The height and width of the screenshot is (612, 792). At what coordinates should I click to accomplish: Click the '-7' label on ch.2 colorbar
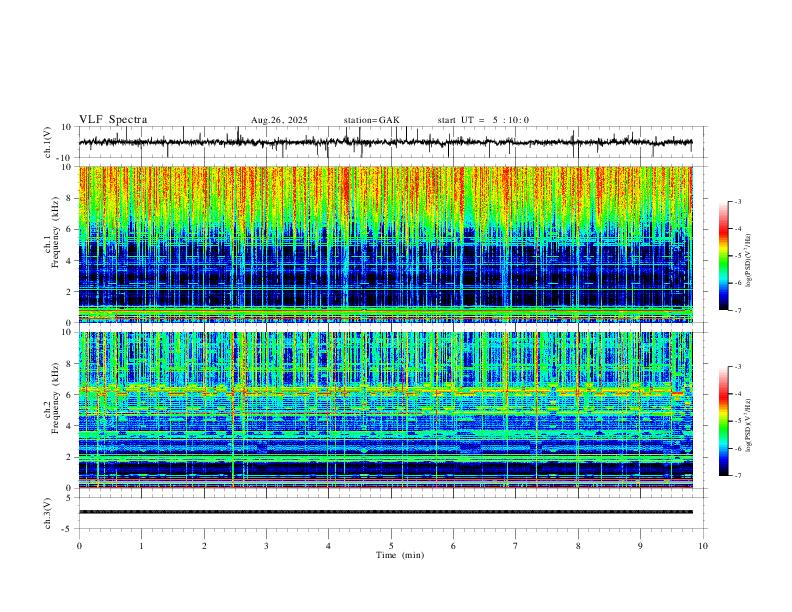point(737,475)
